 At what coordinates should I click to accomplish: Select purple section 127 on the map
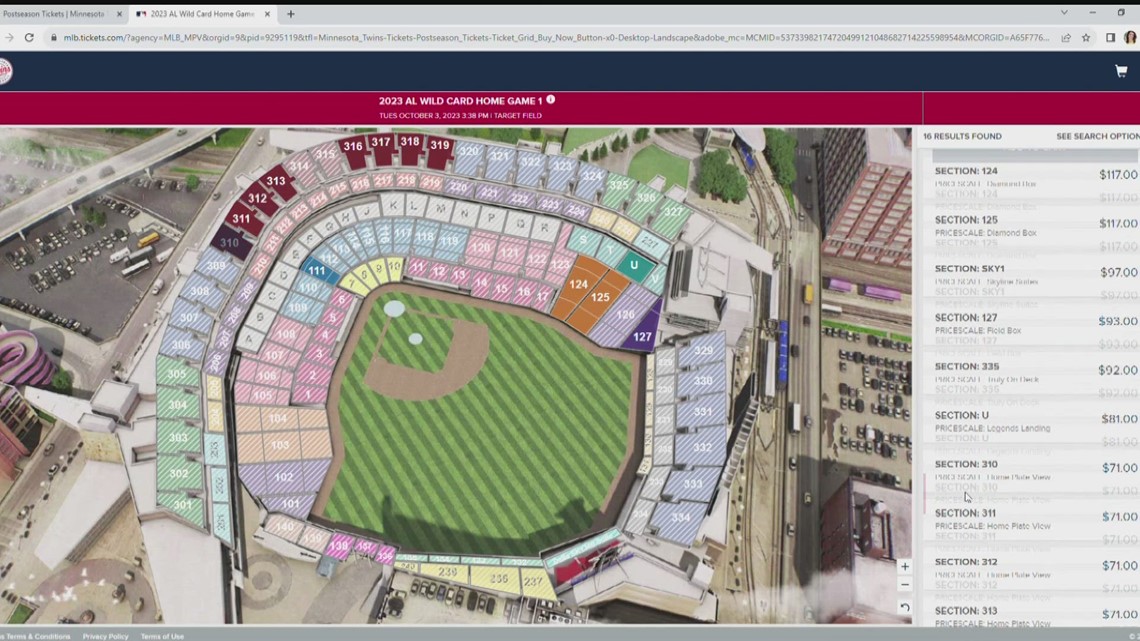tap(643, 333)
